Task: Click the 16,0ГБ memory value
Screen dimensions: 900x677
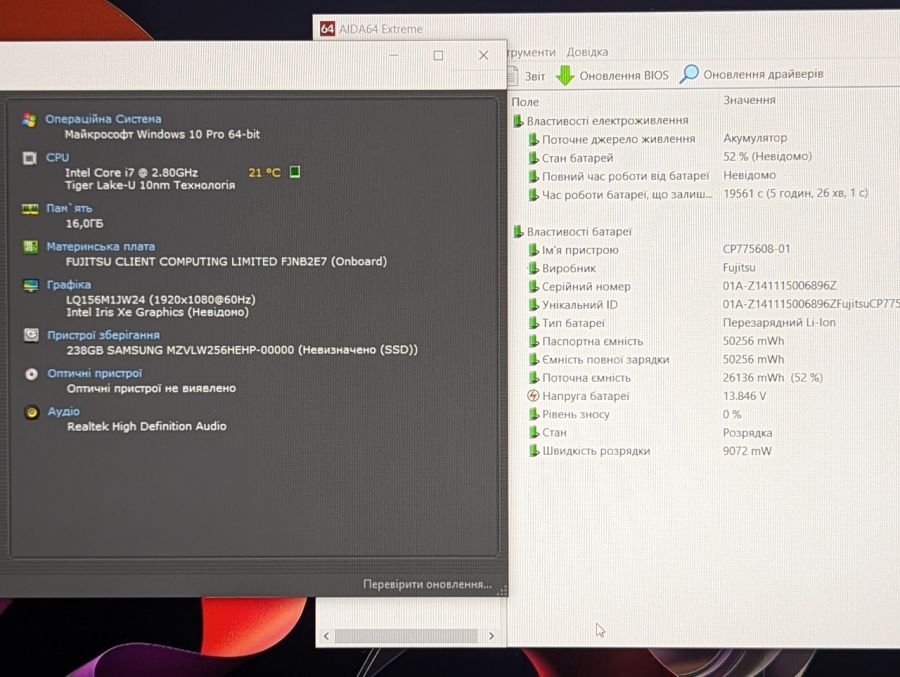Action: click(84, 223)
